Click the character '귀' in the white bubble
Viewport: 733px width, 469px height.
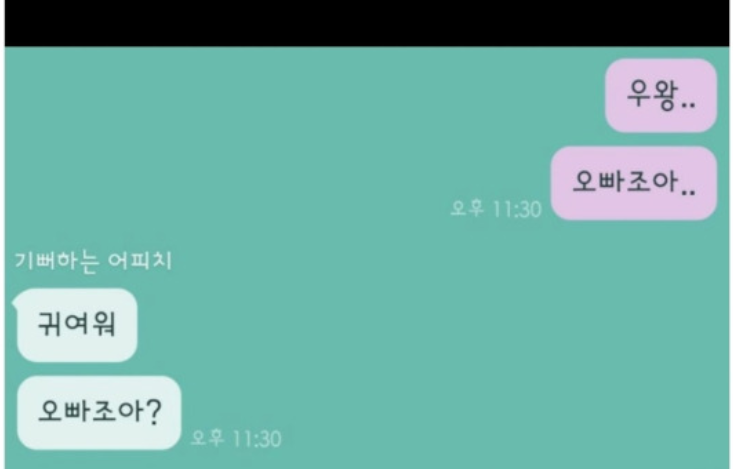click(50, 324)
